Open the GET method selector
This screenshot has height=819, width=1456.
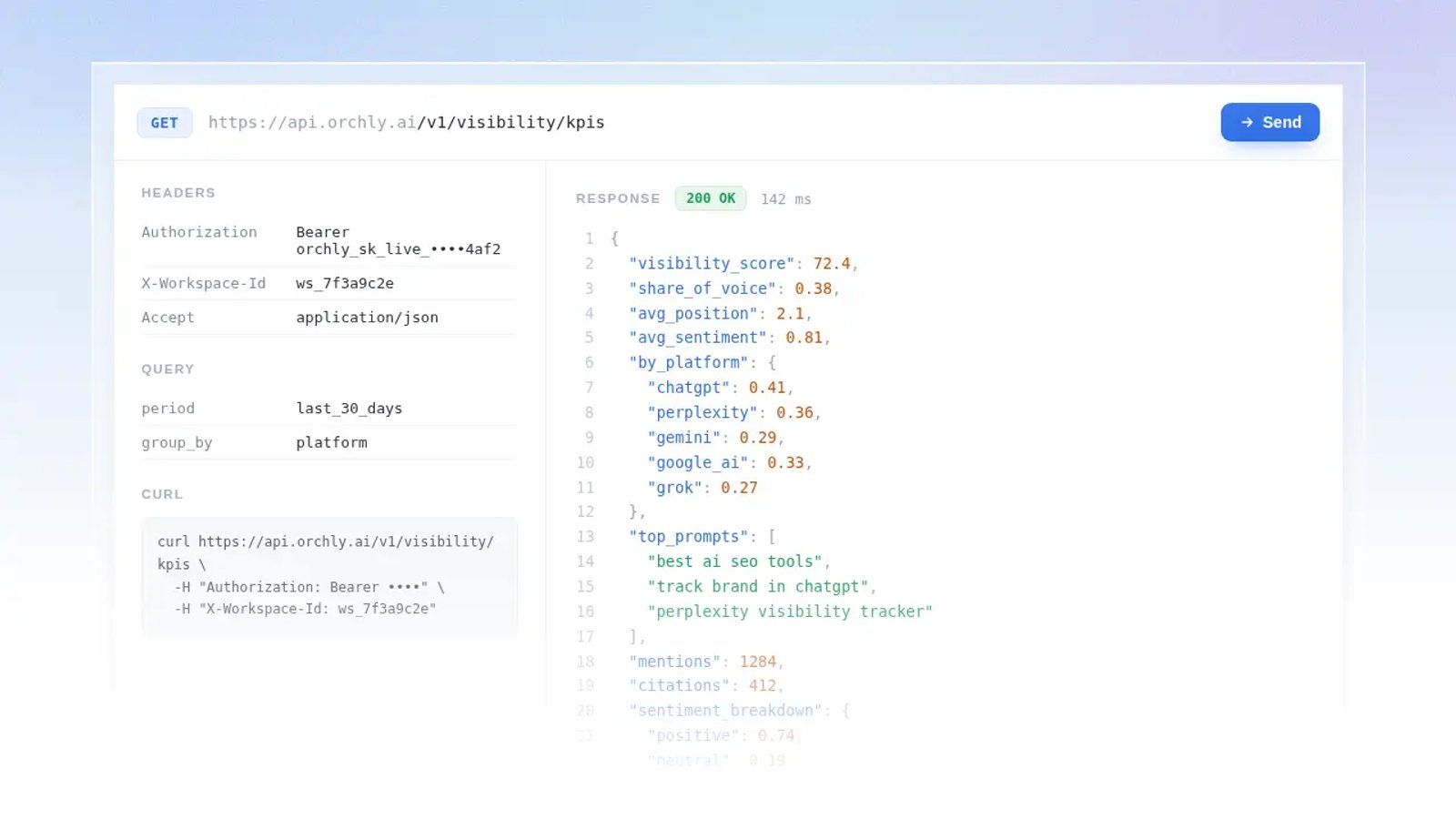click(x=165, y=123)
